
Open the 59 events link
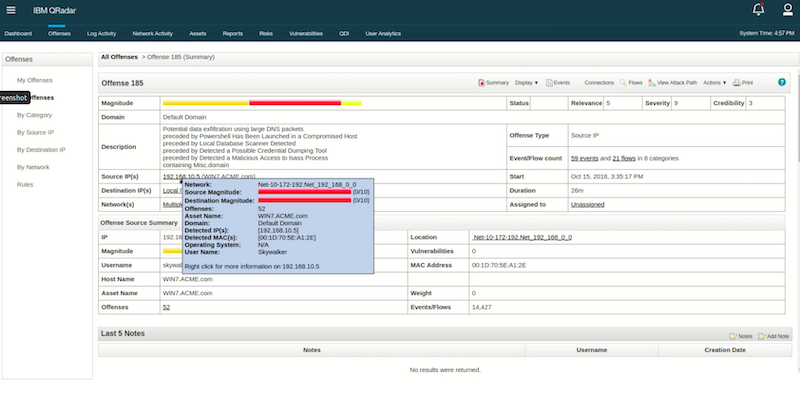[585, 158]
